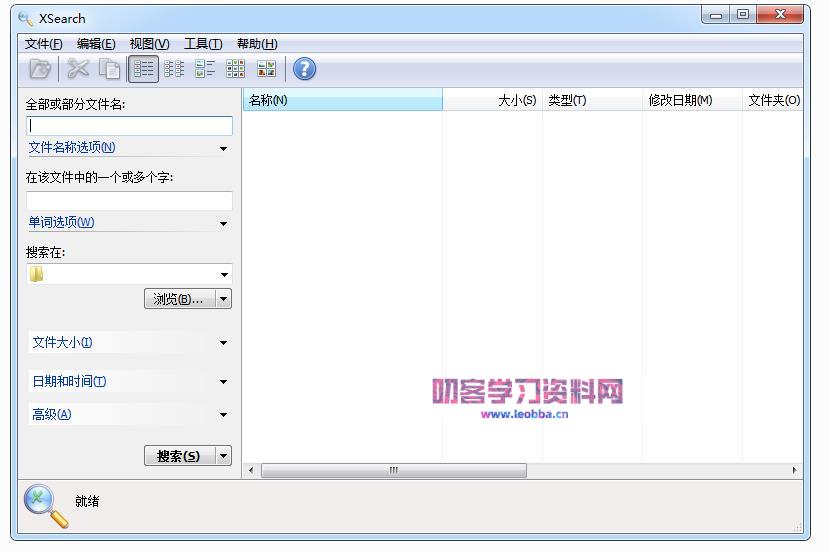Image resolution: width=830 pixels, height=552 pixels.
Task: Open the 工具(T) menu
Action: (x=203, y=44)
